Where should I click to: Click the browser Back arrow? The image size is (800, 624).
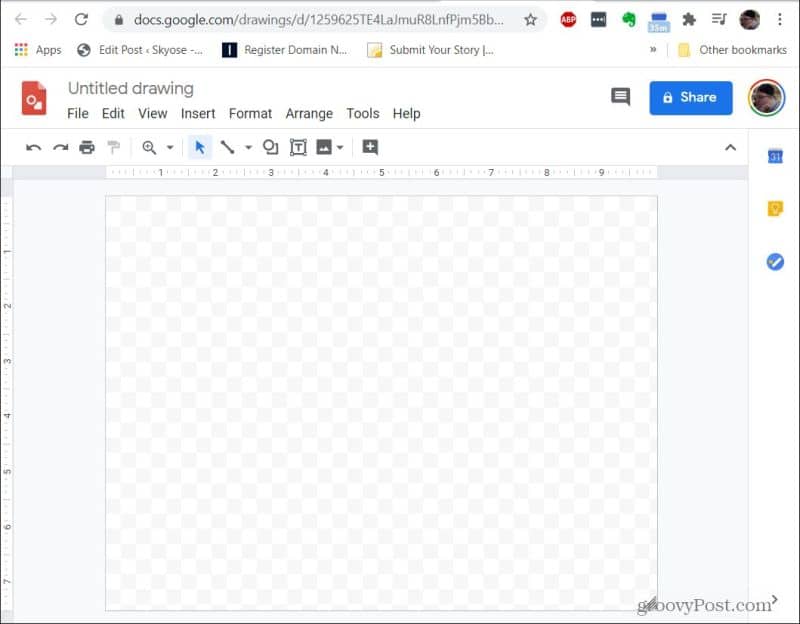pyautogui.click(x=20, y=19)
